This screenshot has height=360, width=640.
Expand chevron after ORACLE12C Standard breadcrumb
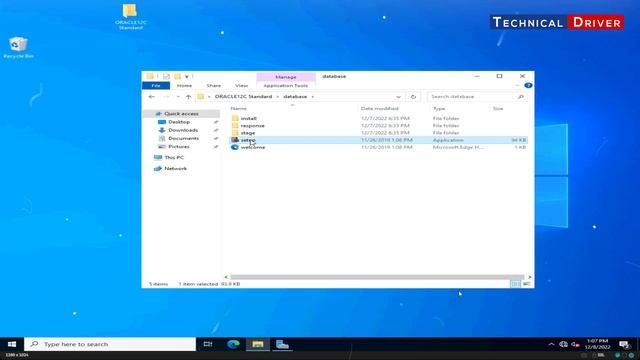coord(278,97)
